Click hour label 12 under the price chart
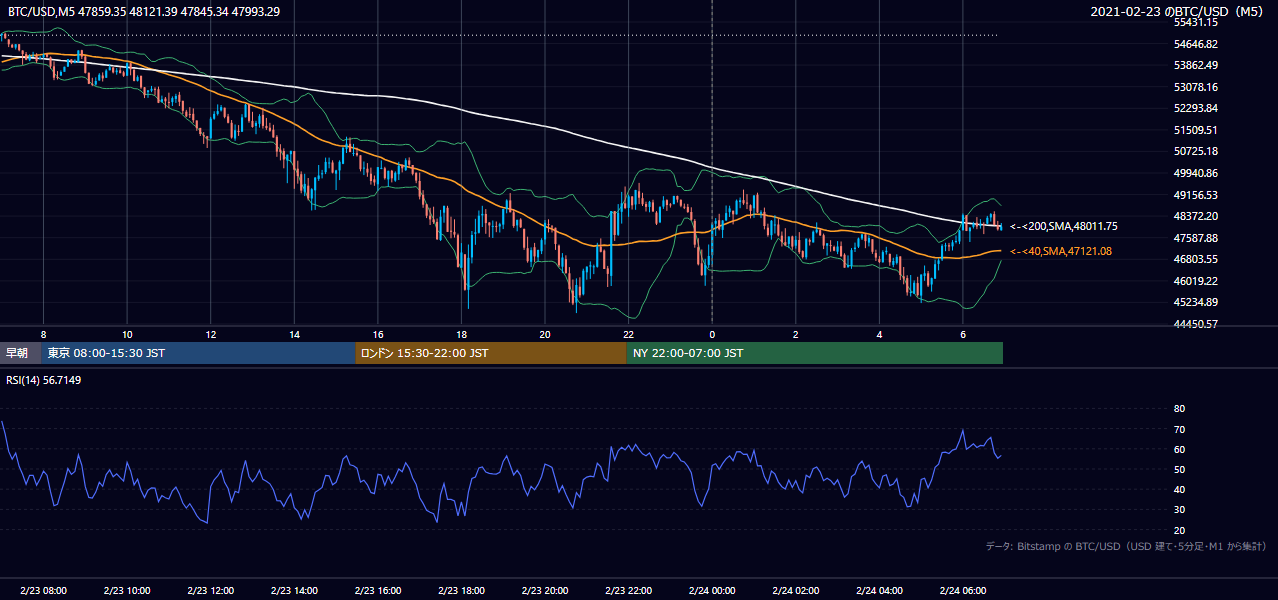Image resolution: width=1278 pixels, height=600 pixels. tap(210, 334)
